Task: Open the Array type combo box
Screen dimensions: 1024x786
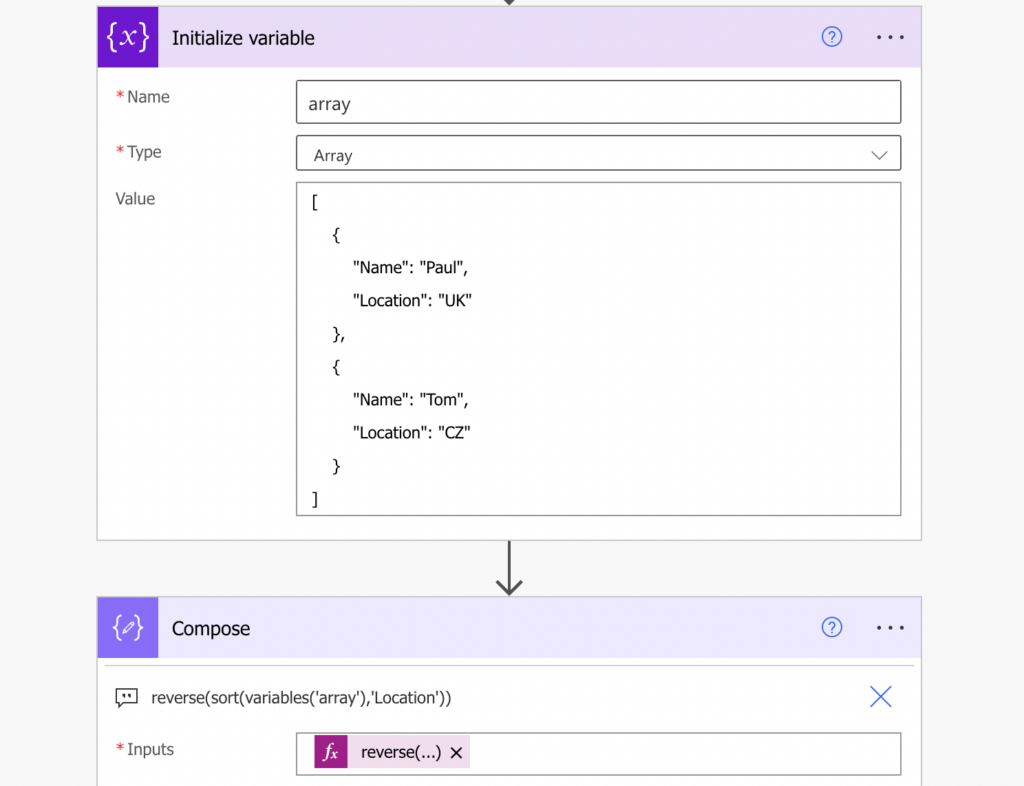Action: pos(598,153)
